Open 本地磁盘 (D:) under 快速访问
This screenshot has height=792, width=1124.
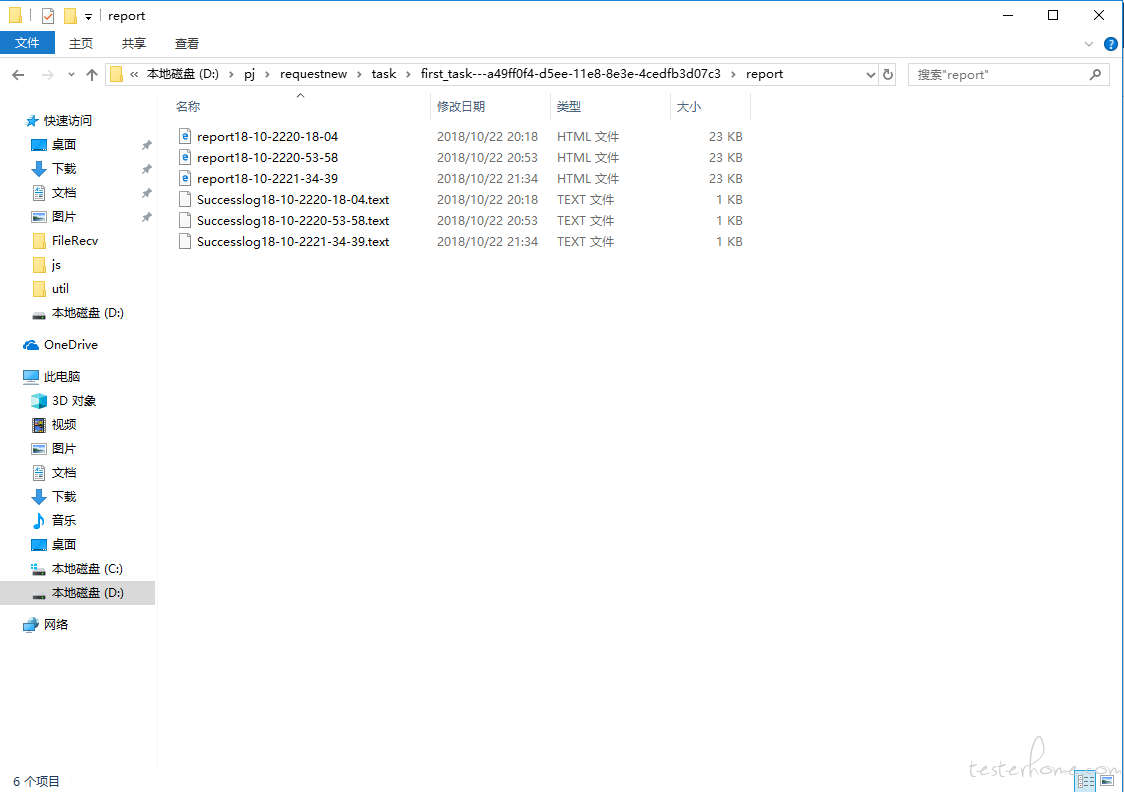pyautogui.click(x=87, y=313)
